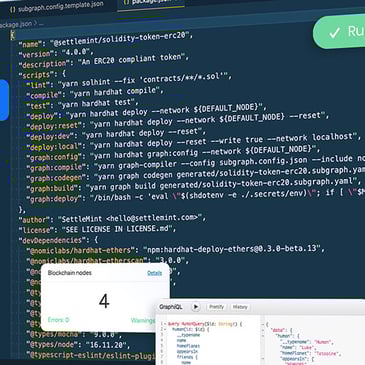Image resolution: width=365 pixels, height=365 pixels.
Task: Select the package.json editor tab
Action: coord(151,3)
